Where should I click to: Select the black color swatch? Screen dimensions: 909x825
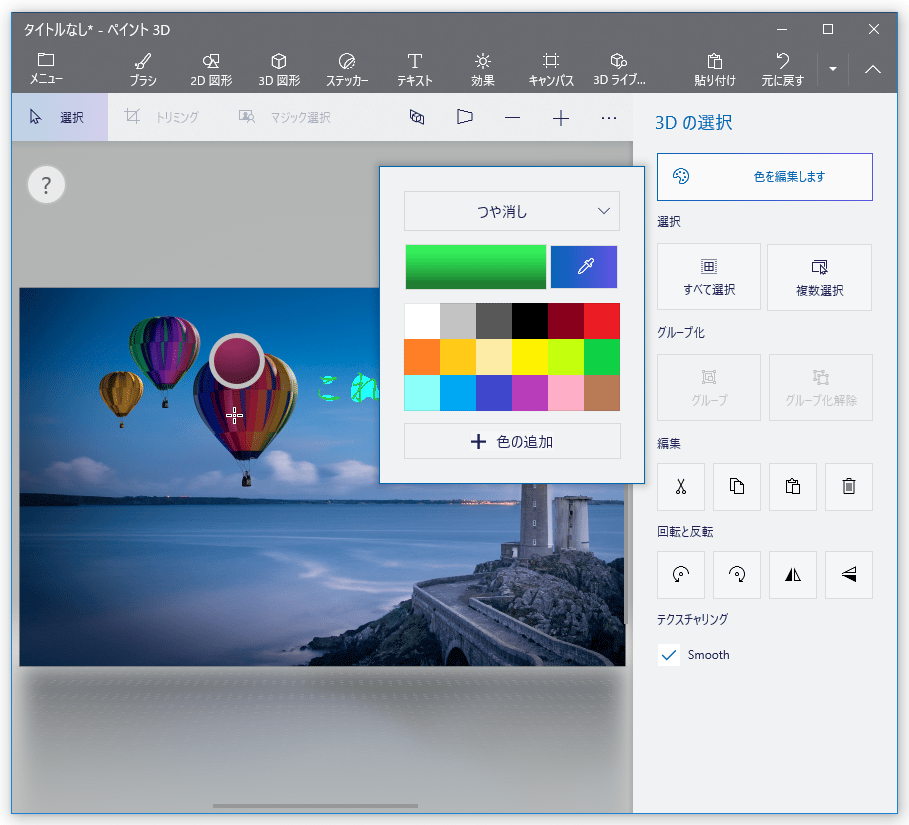[x=530, y=321]
